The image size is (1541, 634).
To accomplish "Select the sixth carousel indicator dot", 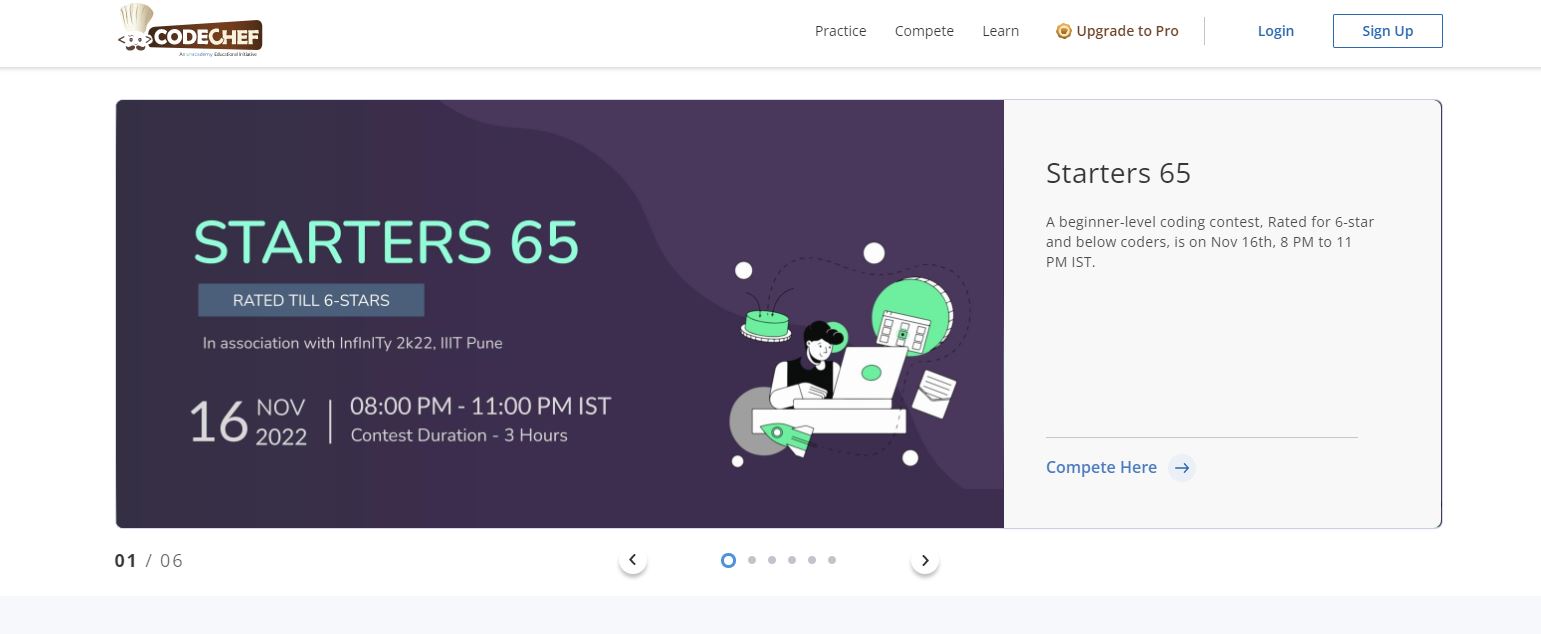I will [832, 560].
